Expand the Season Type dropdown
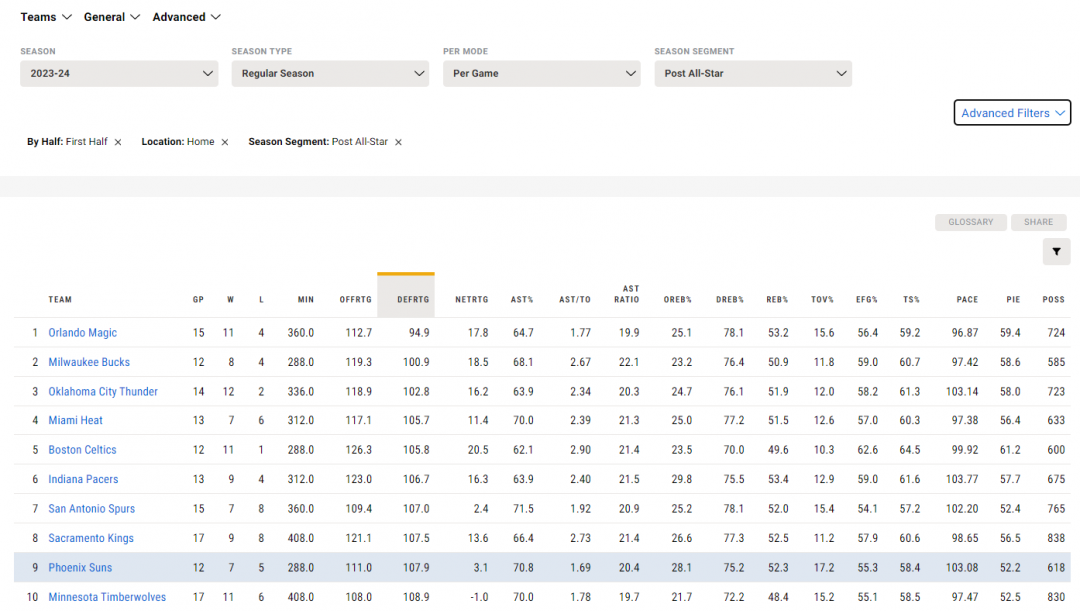1080x611 pixels. pyautogui.click(x=331, y=74)
